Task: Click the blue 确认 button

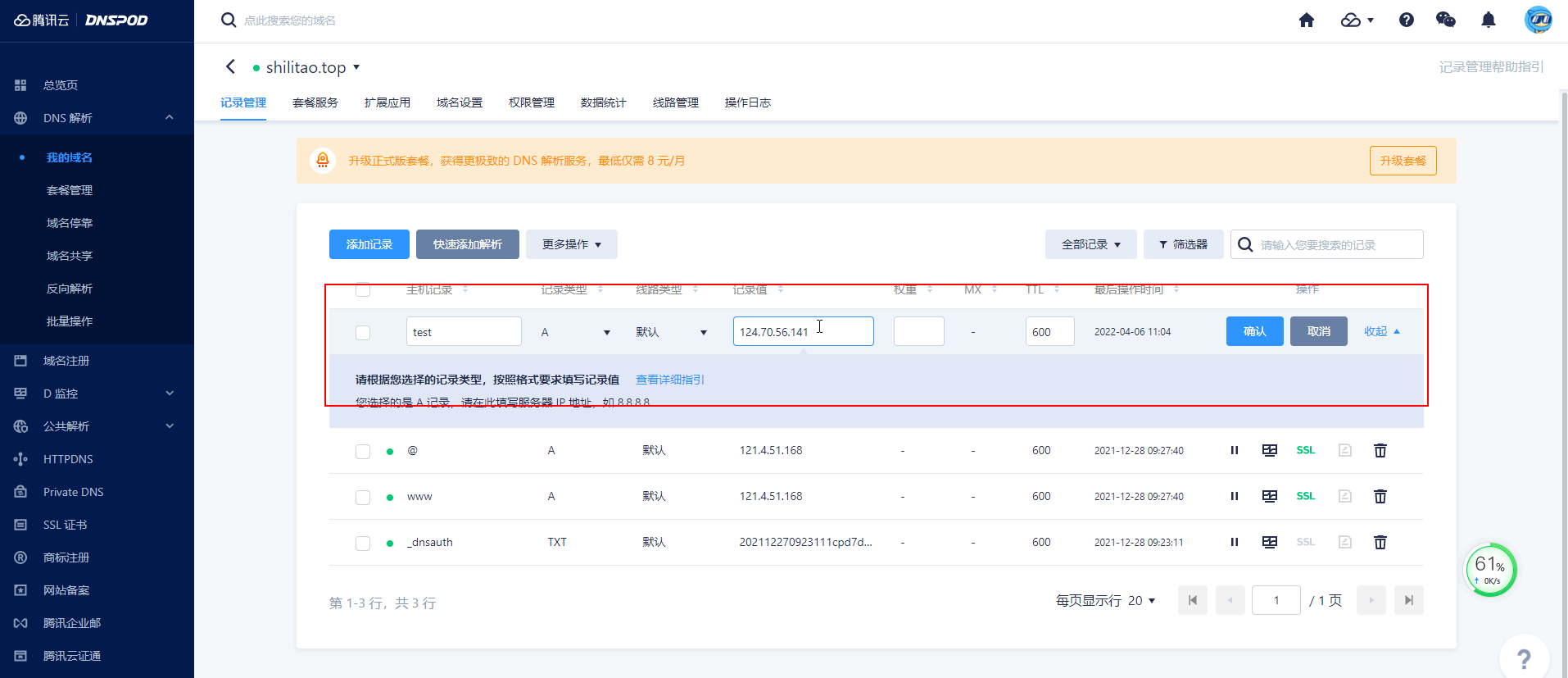Action: pyautogui.click(x=1254, y=331)
